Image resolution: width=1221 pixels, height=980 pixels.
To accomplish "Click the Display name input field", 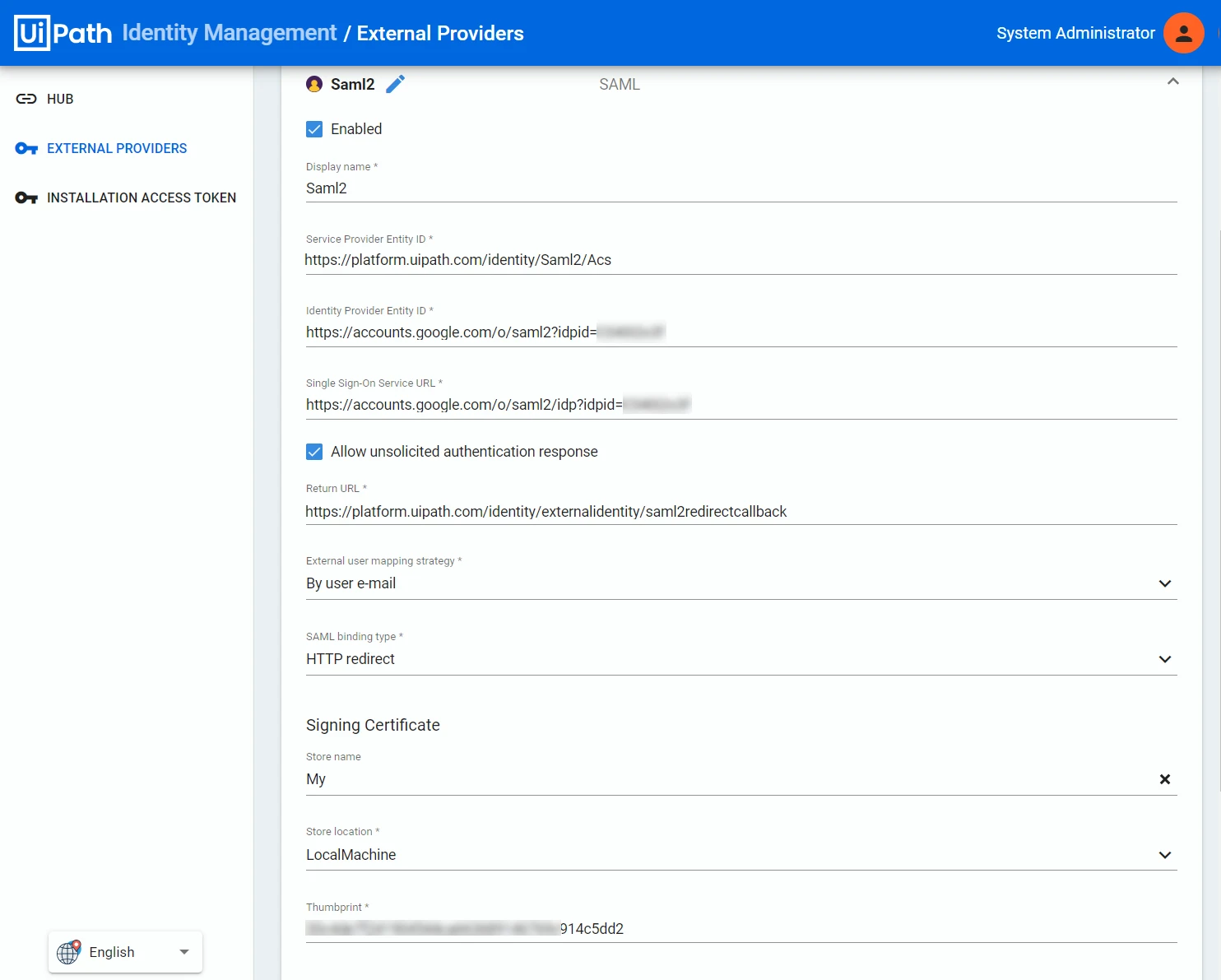I will tap(741, 188).
